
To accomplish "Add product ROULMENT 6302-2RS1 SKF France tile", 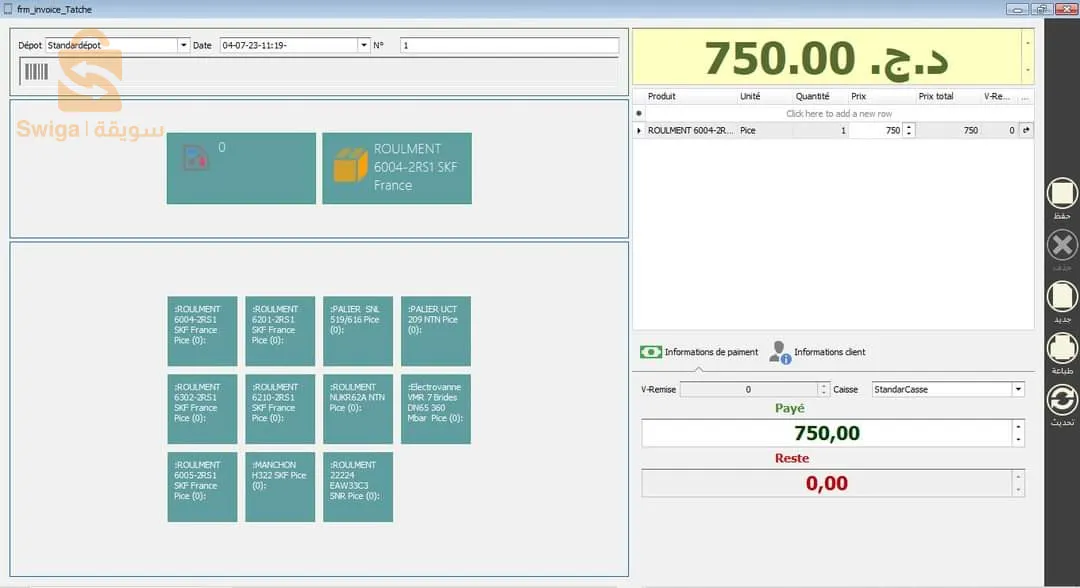I will pyautogui.click(x=202, y=409).
